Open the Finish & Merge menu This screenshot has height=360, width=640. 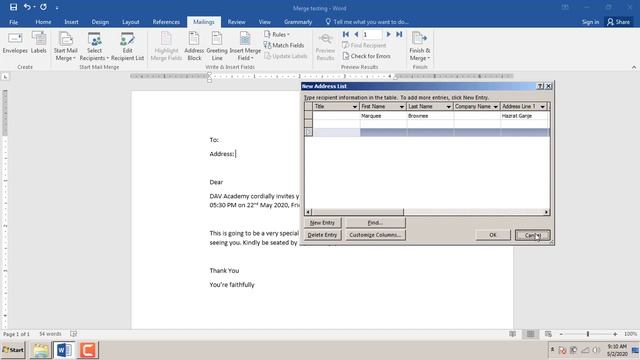[x=420, y=47]
